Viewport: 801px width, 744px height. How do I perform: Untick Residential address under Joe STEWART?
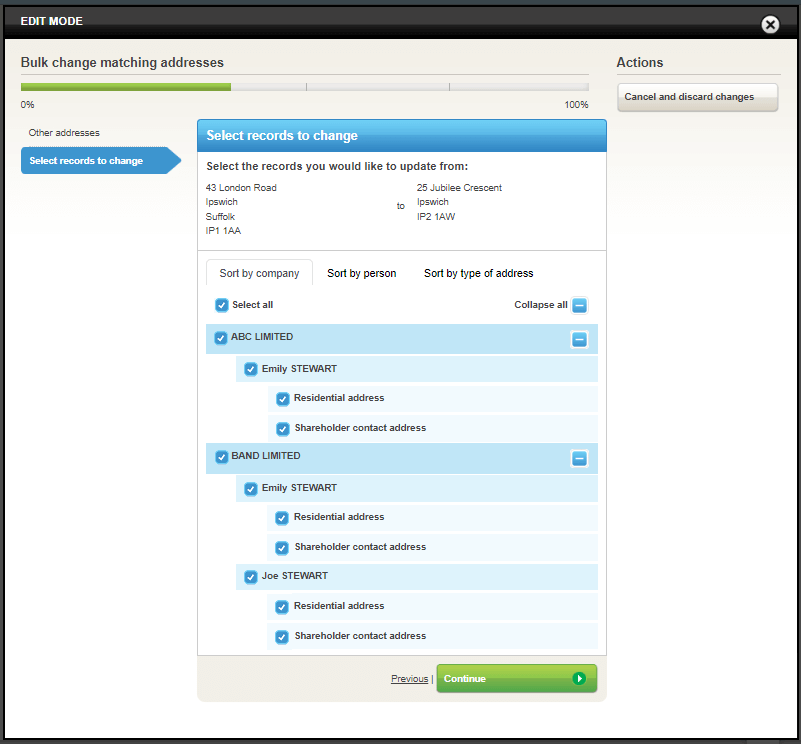tap(282, 607)
